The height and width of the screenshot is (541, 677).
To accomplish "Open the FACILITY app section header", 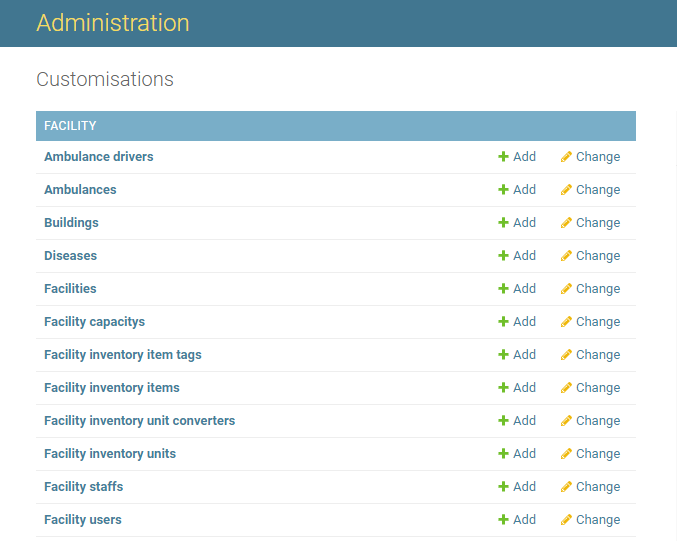I will tap(70, 126).
